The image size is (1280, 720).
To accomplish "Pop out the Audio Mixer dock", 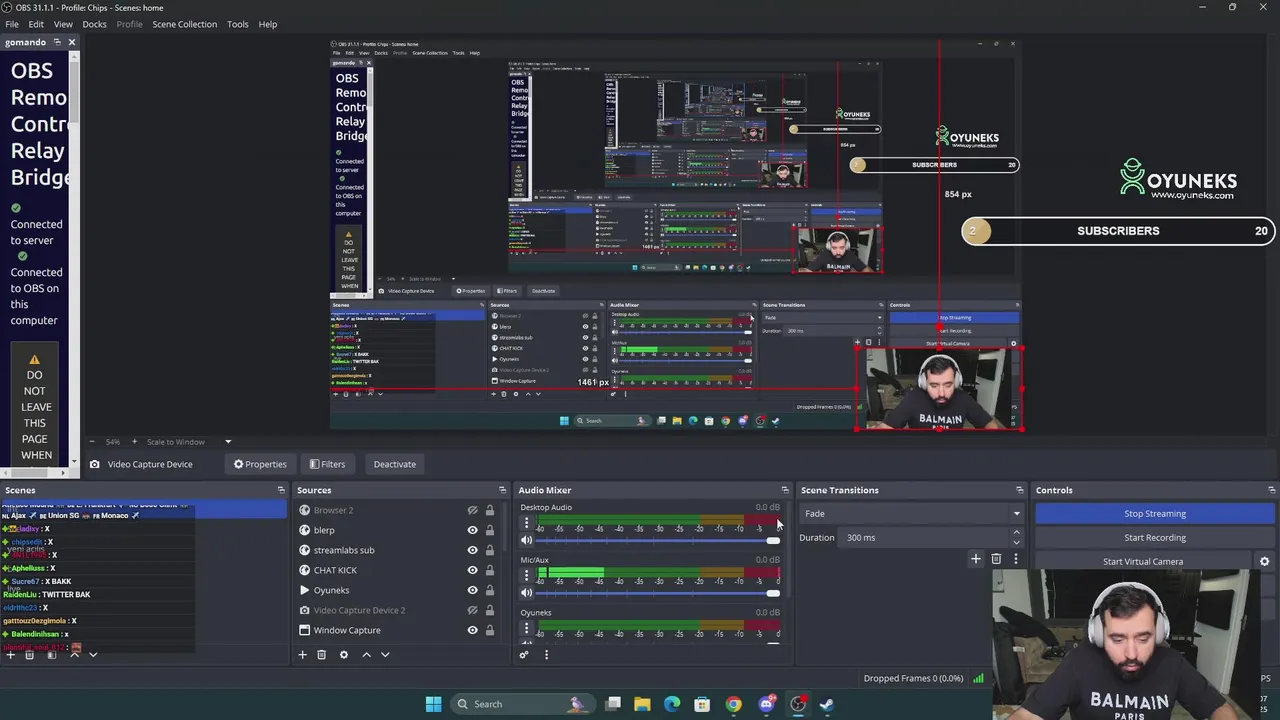I will pyautogui.click(x=785, y=490).
